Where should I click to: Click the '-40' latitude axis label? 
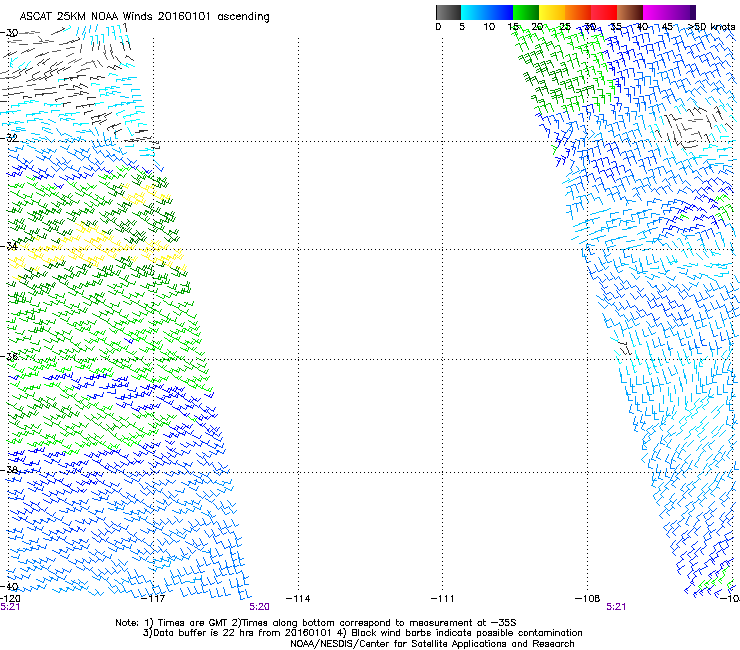point(9,587)
